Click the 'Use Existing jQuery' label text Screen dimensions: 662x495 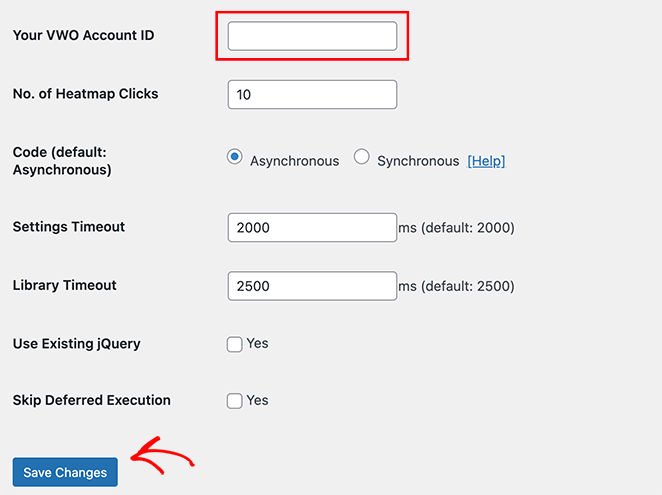tap(77, 344)
